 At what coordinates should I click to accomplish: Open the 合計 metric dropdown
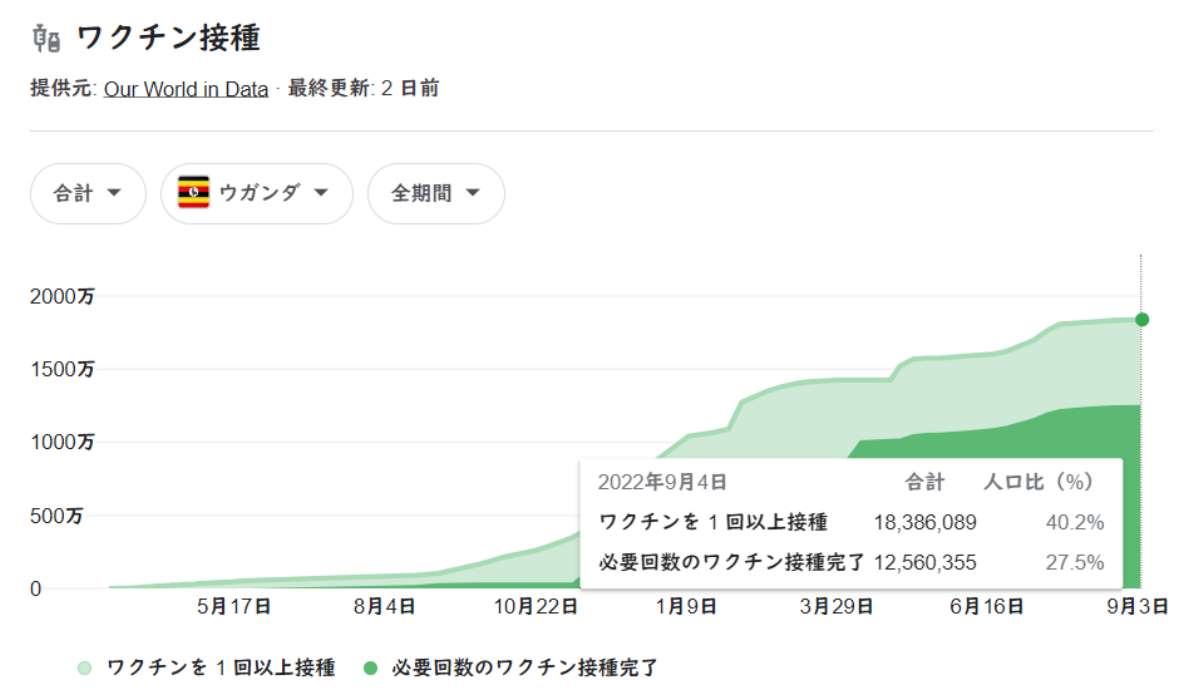[88, 193]
